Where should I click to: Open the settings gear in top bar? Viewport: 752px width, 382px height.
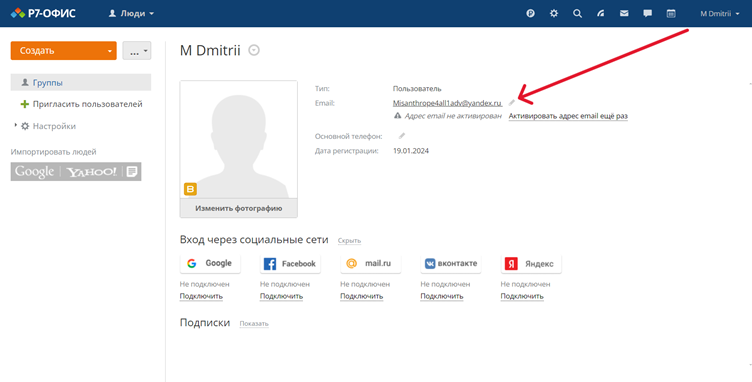pyautogui.click(x=554, y=13)
